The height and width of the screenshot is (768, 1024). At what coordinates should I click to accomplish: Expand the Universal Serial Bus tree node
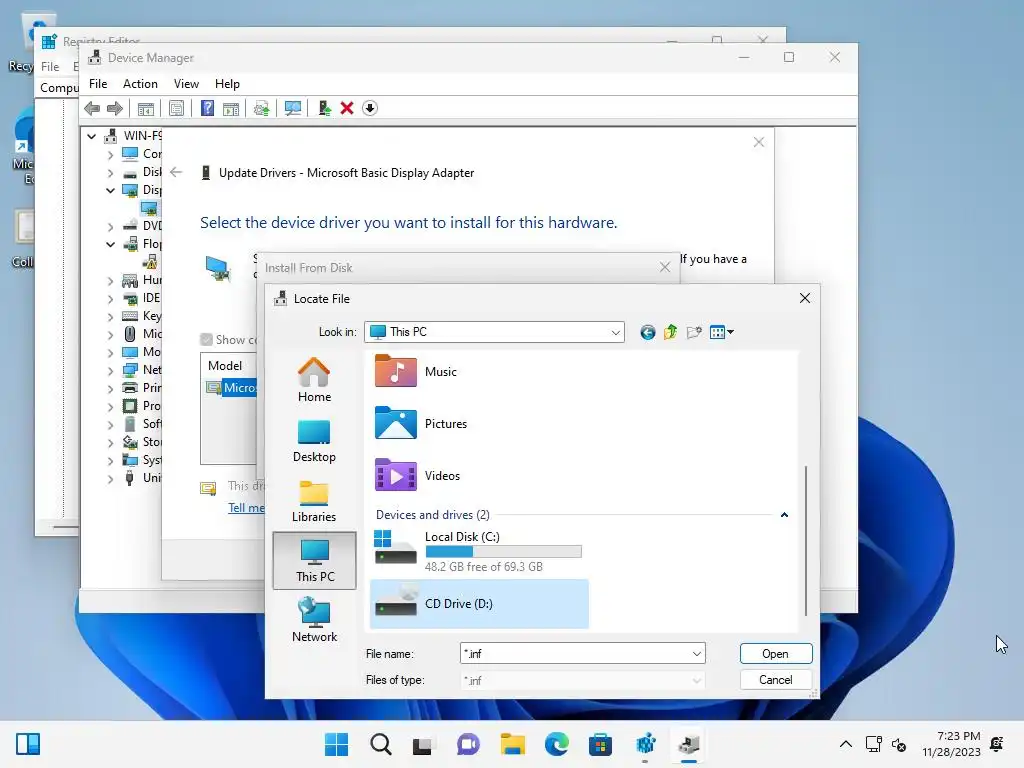pos(110,478)
